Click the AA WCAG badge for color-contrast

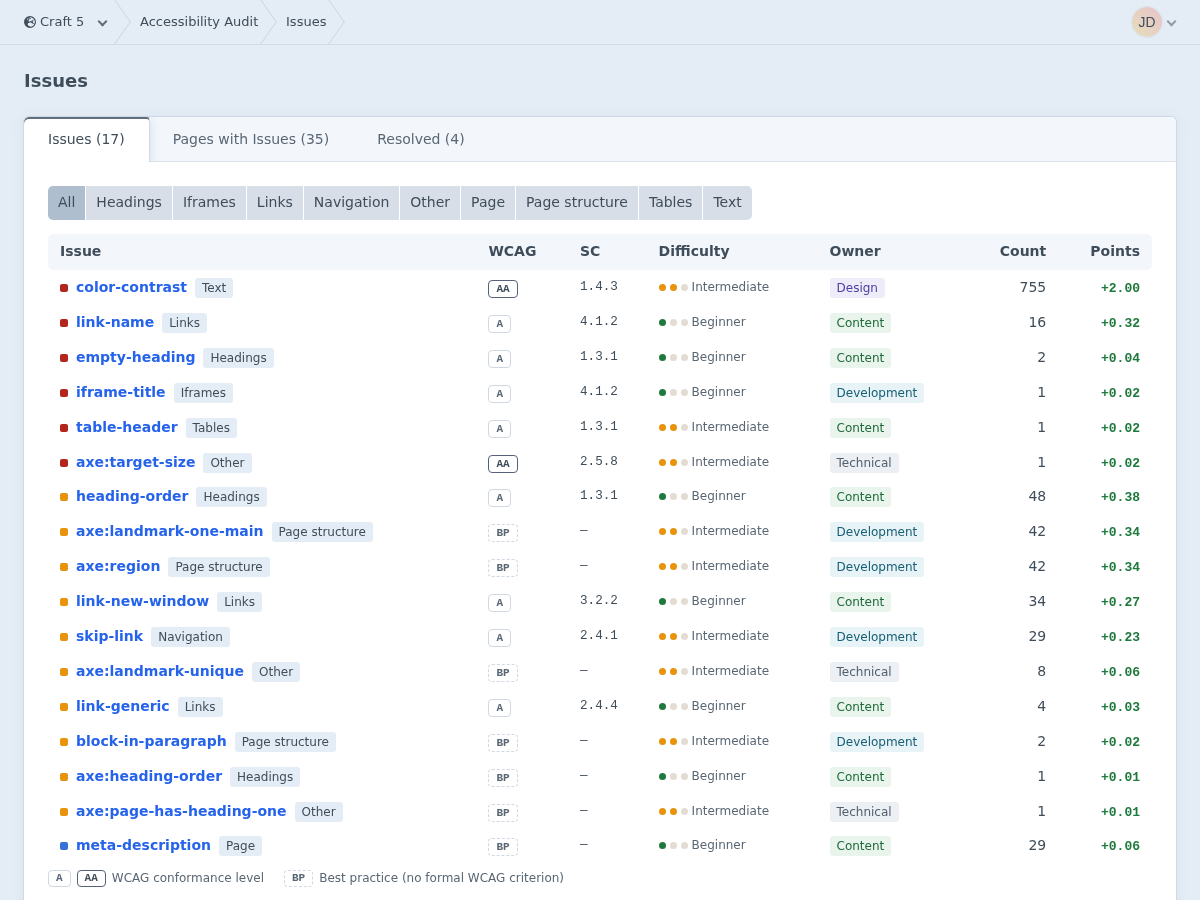503,289
